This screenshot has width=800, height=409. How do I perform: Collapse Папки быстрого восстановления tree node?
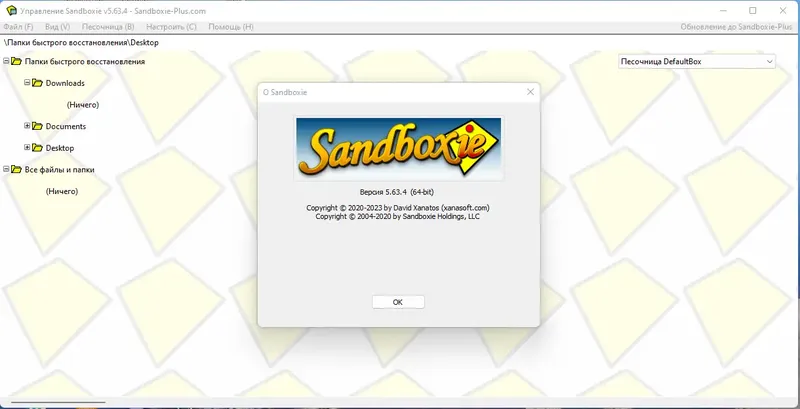[6, 61]
